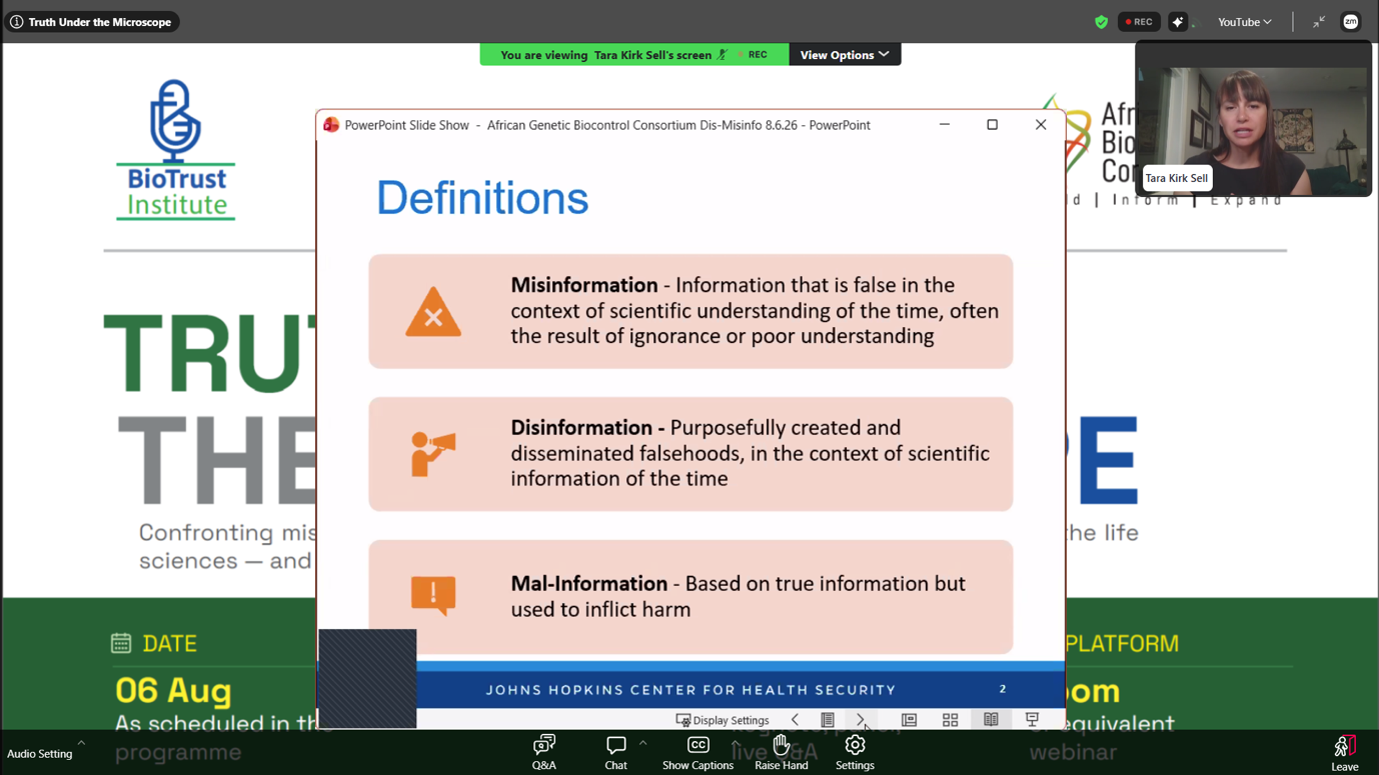Click the 'Definitions' slide heading

pyautogui.click(x=482, y=198)
